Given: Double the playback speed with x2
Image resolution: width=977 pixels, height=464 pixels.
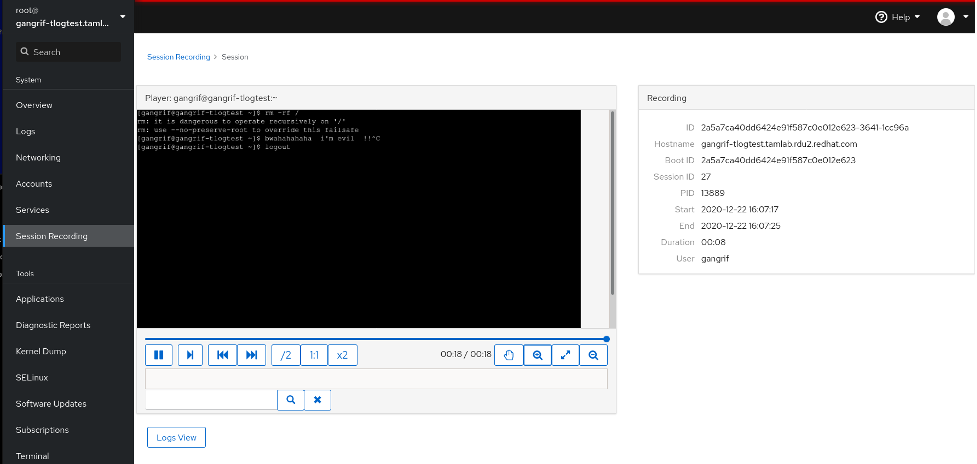Looking at the screenshot, I should click(x=342, y=355).
